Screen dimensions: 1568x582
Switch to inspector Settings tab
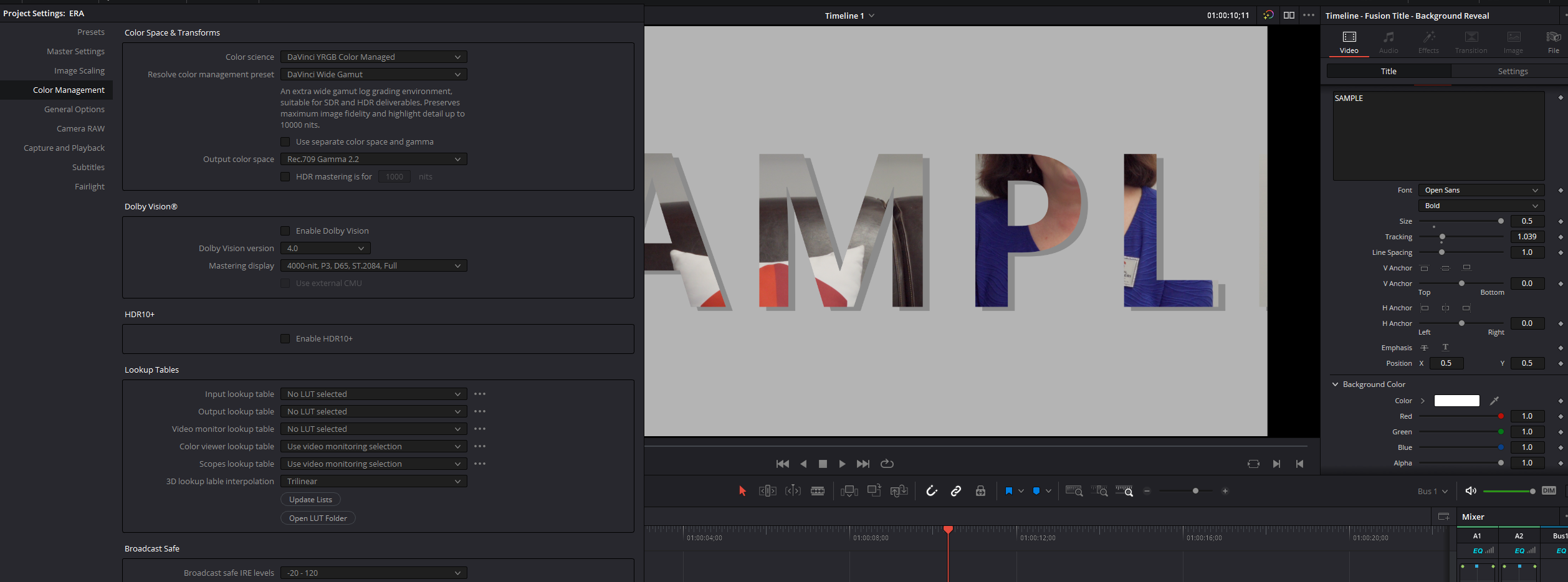(1513, 71)
